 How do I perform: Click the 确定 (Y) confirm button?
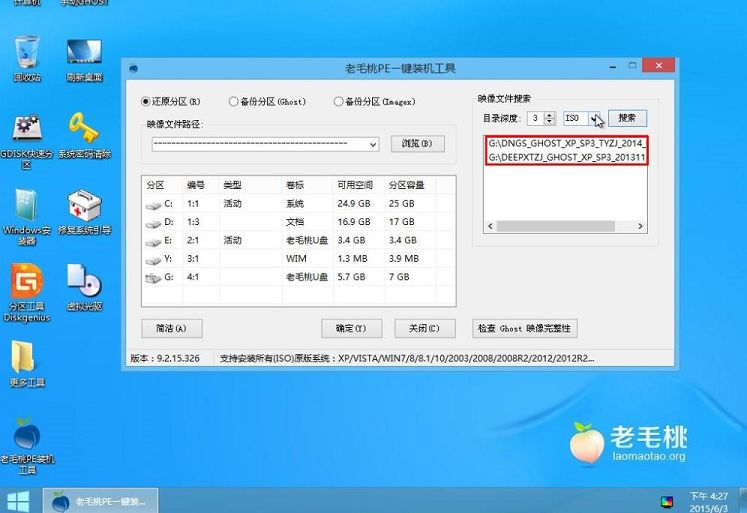351,328
